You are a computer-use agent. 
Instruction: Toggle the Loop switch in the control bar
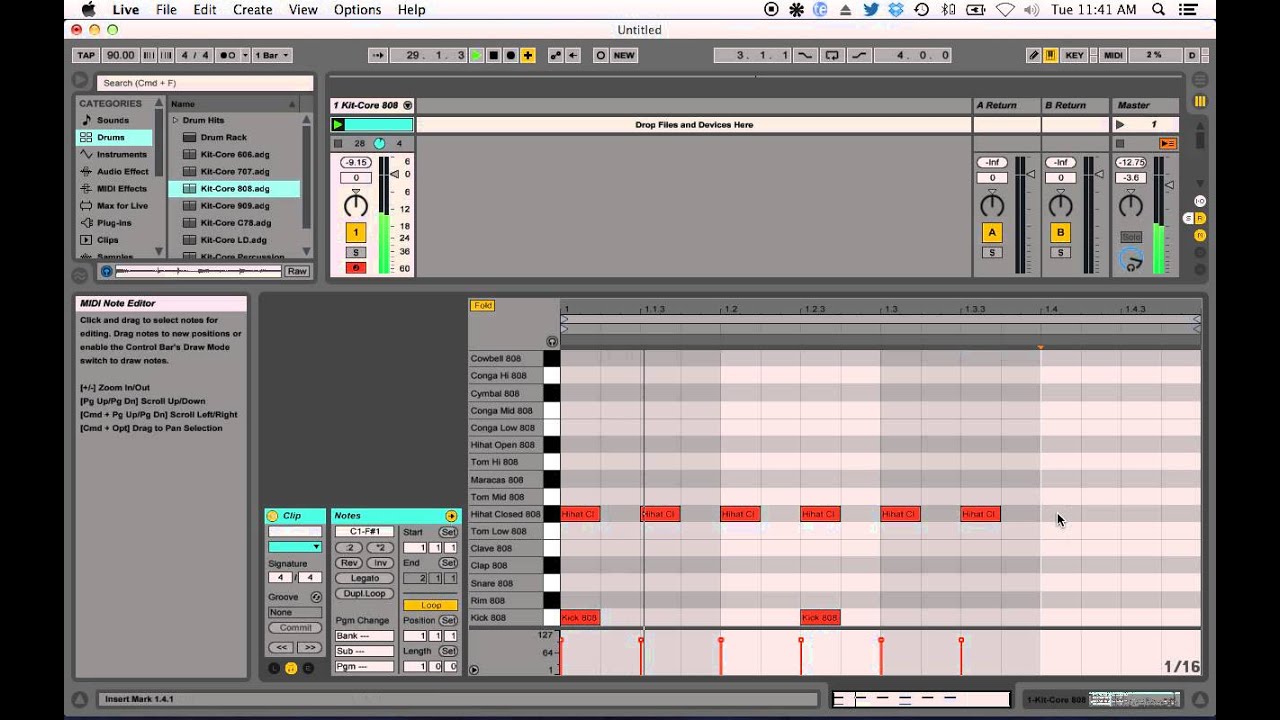pos(832,55)
